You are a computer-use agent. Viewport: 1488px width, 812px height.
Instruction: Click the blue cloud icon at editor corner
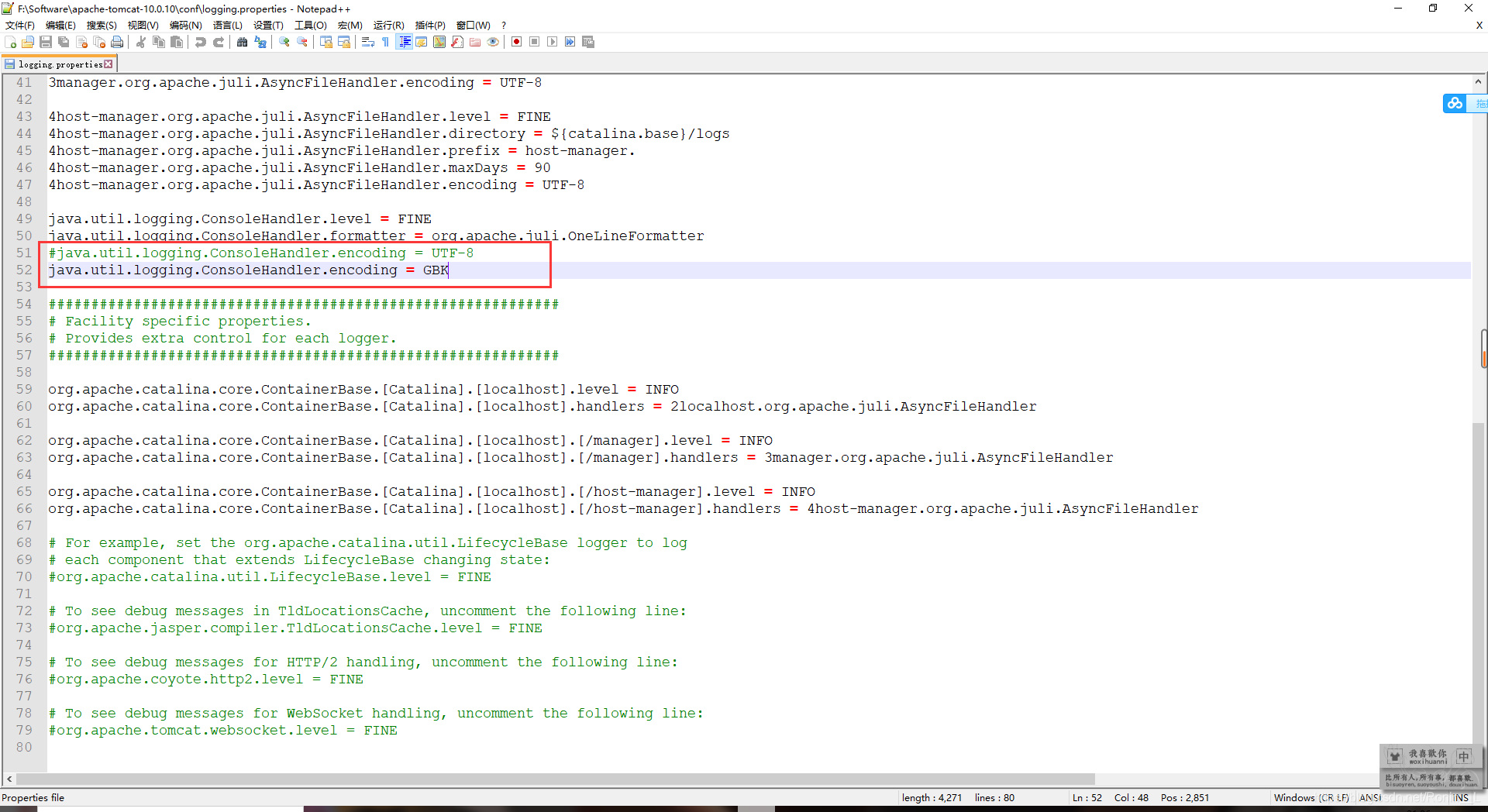point(1455,103)
